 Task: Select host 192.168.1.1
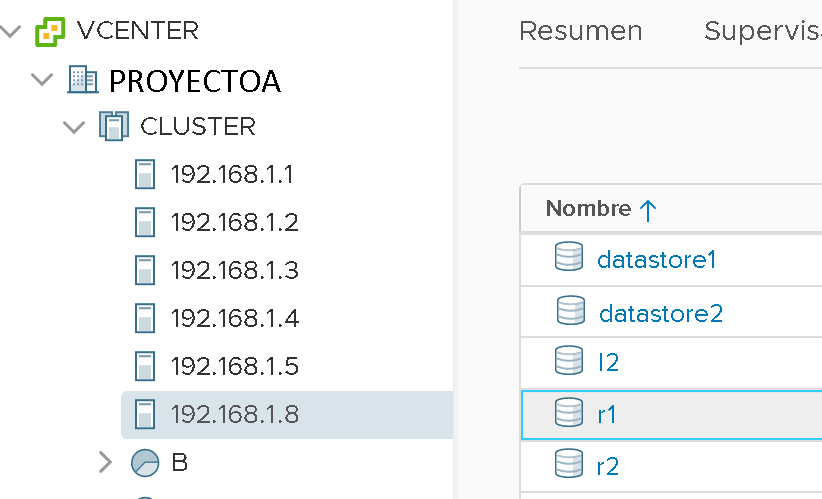tap(232, 175)
